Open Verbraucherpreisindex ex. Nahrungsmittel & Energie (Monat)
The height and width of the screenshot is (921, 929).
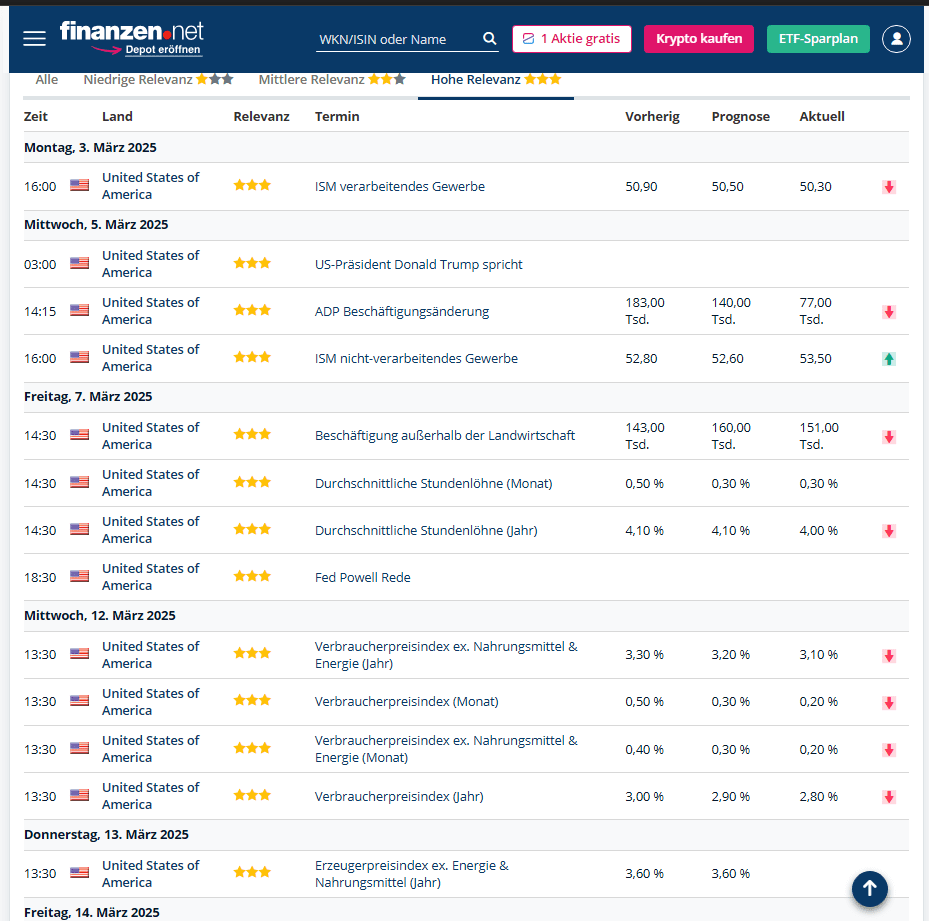(x=446, y=749)
